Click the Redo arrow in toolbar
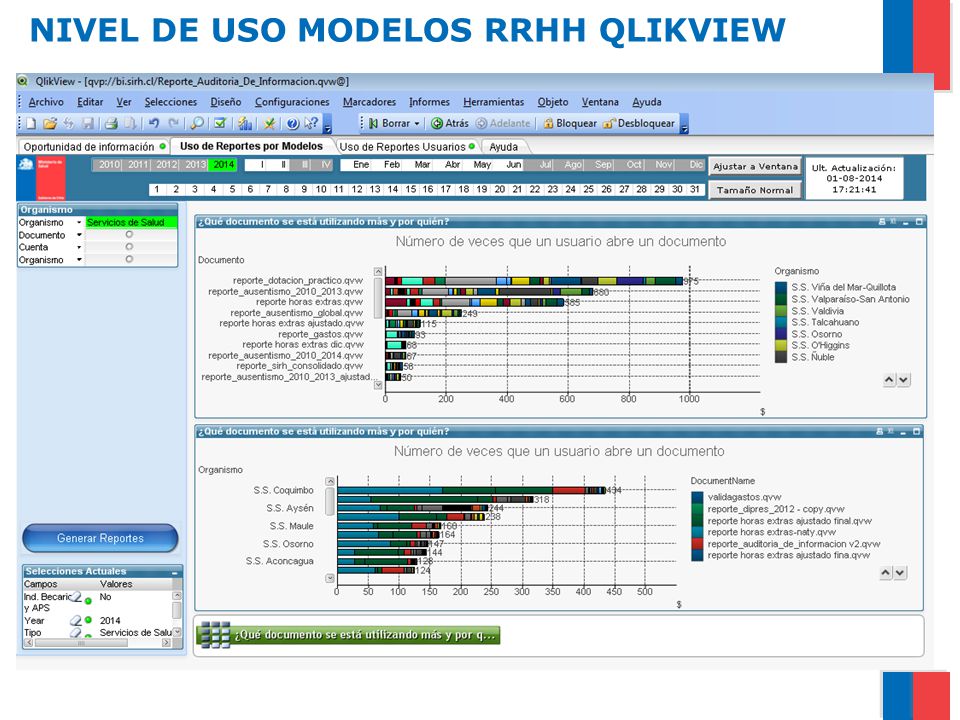The width and height of the screenshot is (960, 720). coord(173,124)
